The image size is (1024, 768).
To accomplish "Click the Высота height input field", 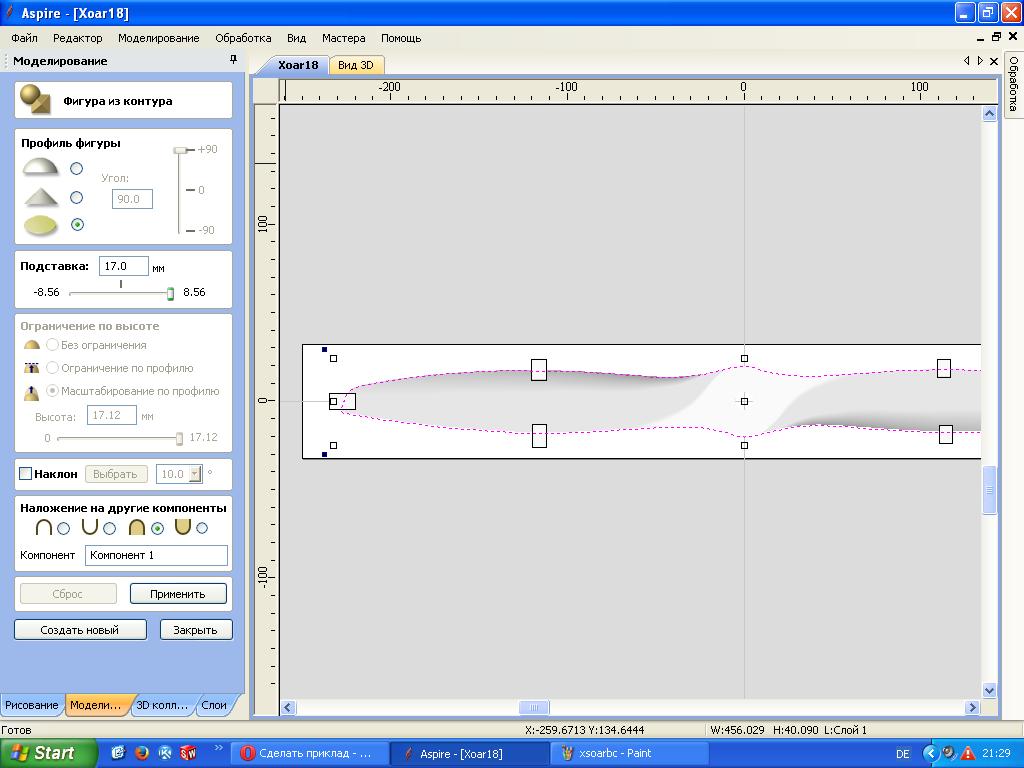I will point(112,415).
